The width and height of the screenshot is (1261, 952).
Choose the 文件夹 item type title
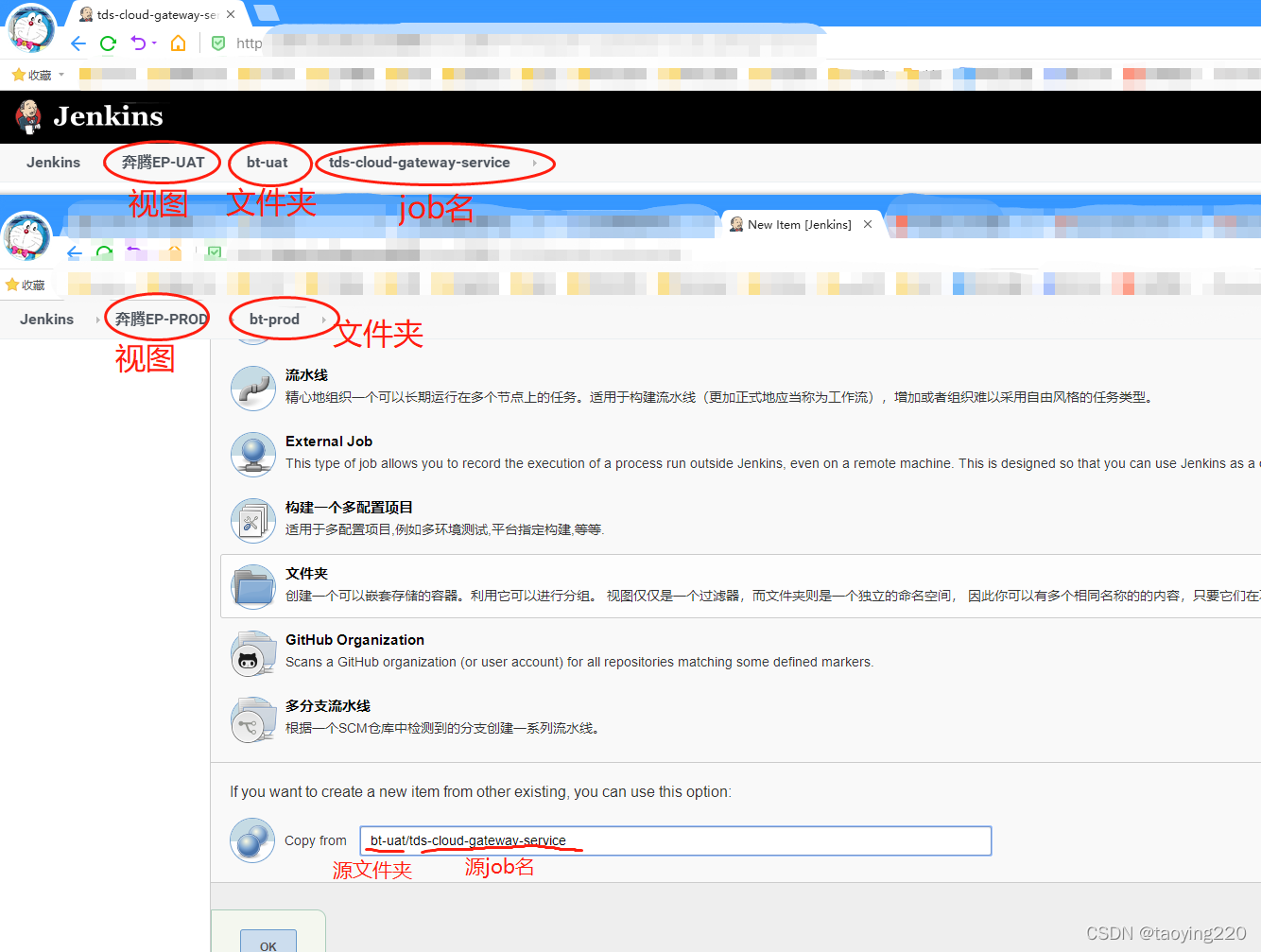pos(306,574)
